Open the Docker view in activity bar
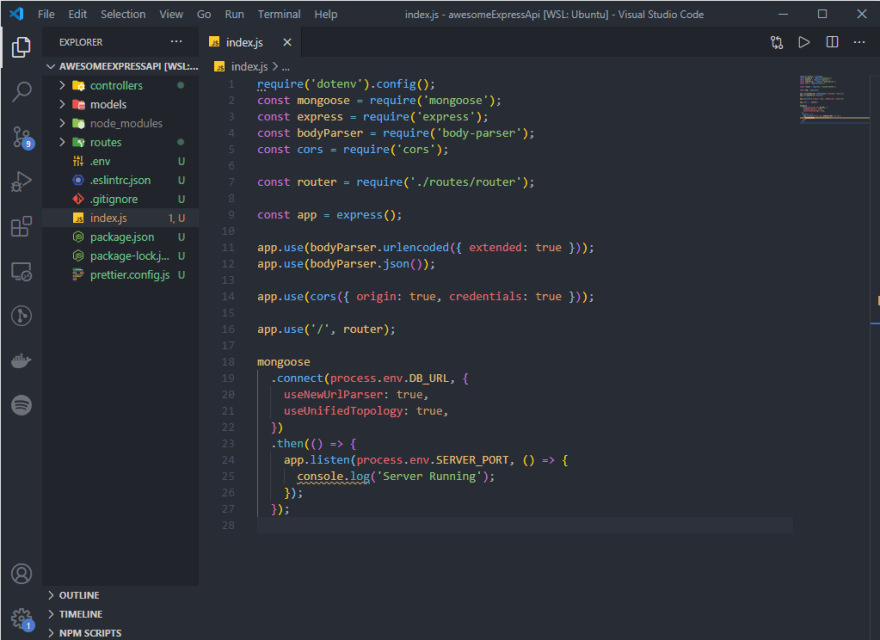The width and height of the screenshot is (880, 640). (x=21, y=360)
